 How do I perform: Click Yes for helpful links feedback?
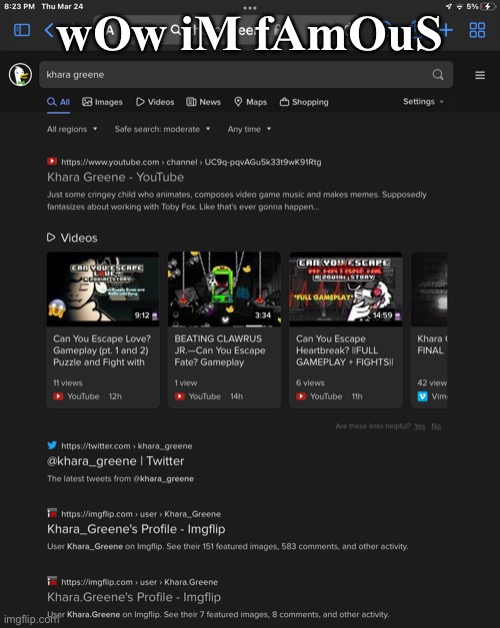coord(419,426)
